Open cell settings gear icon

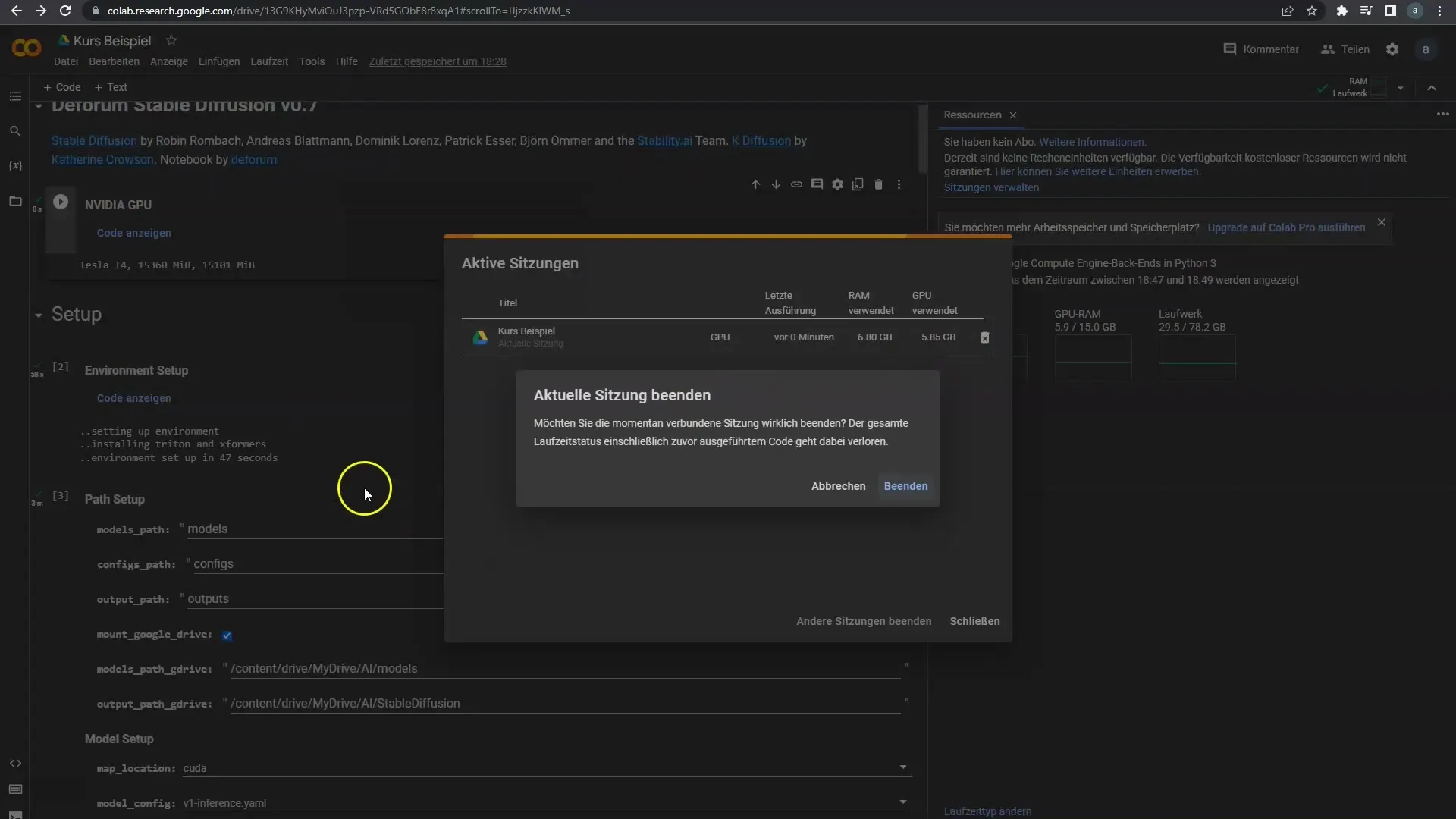[x=837, y=184]
